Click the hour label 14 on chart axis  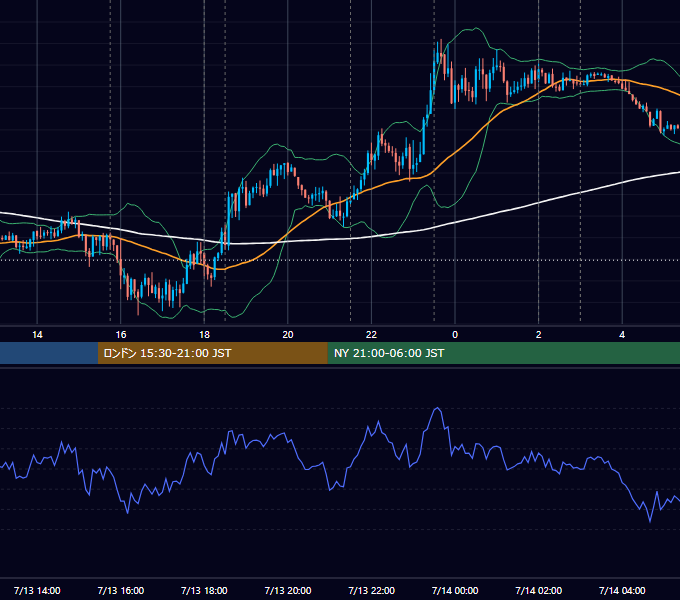(x=37, y=335)
